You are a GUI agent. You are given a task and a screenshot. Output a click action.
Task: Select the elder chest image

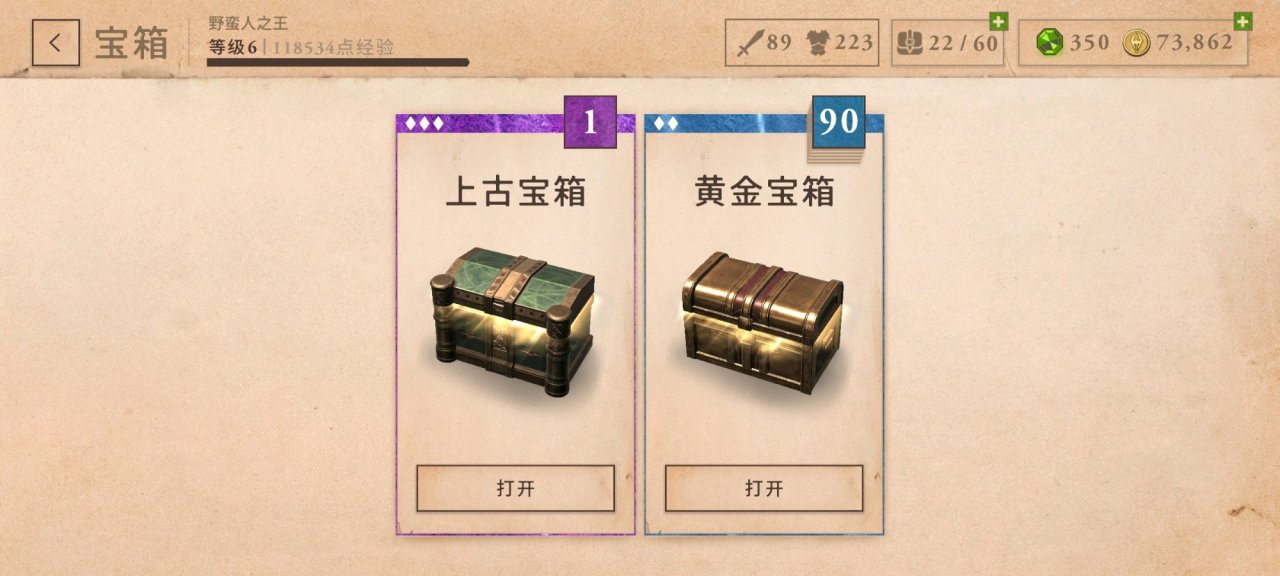coord(512,320)
